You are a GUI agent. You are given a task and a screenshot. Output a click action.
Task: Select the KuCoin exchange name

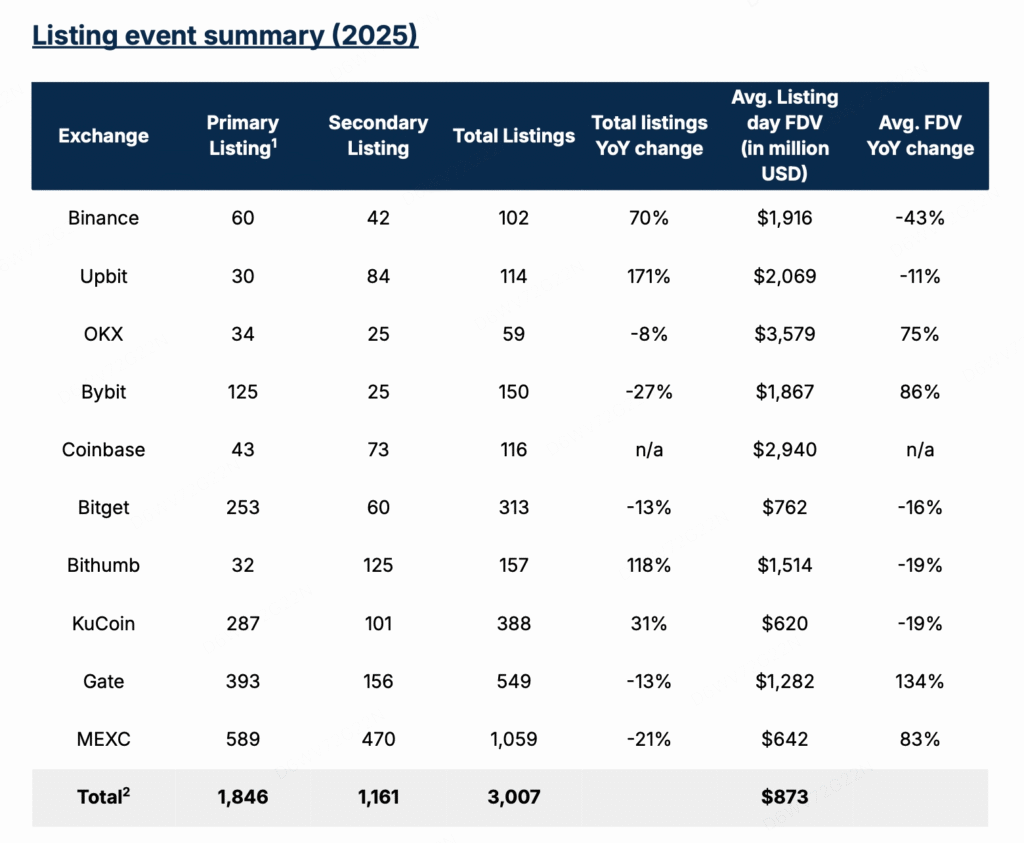point(103,624)
